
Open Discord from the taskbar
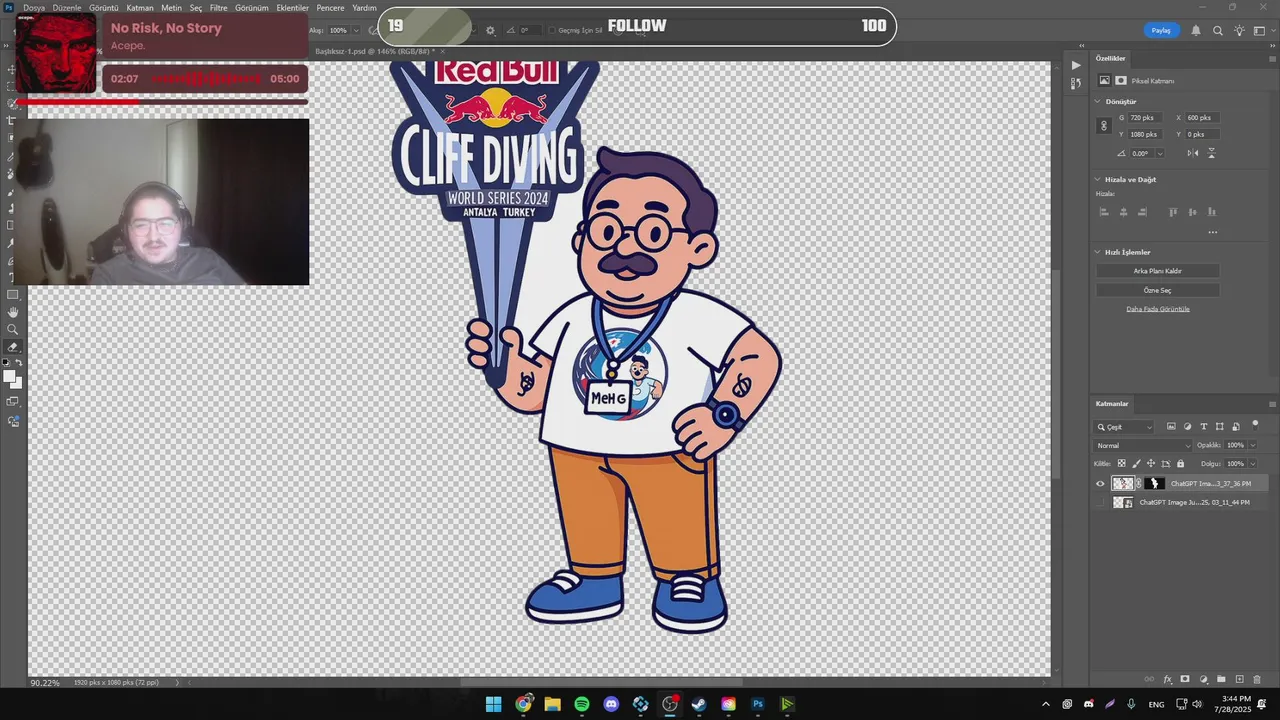tap(611, 704)
